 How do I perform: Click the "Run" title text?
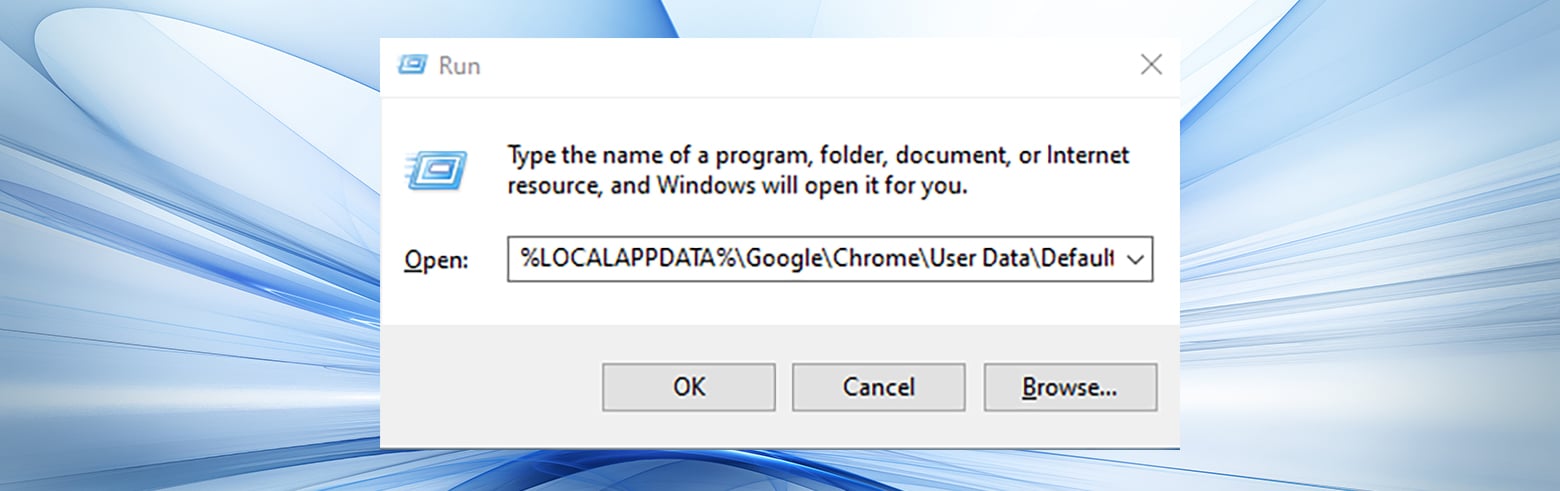[x=460, y=66]
